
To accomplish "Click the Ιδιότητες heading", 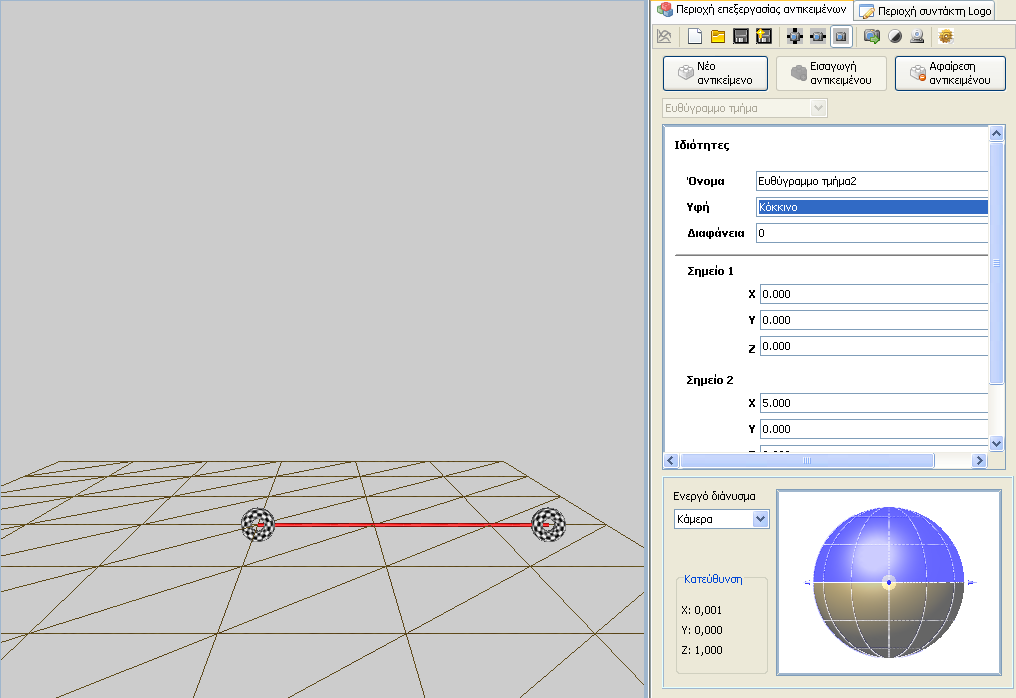I will coord(702,145).
